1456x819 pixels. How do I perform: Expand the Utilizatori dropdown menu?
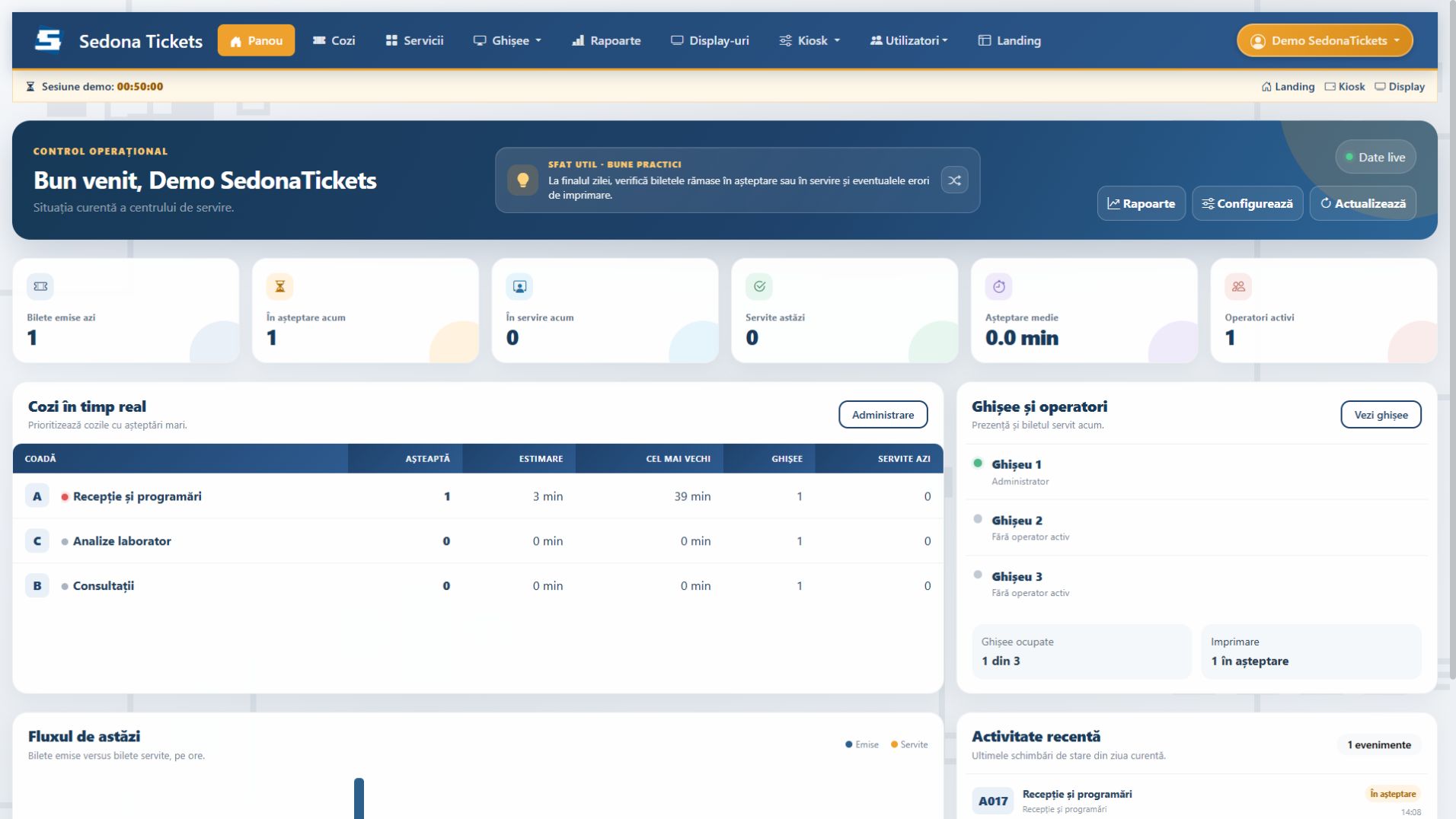click(x=909, y=40)
